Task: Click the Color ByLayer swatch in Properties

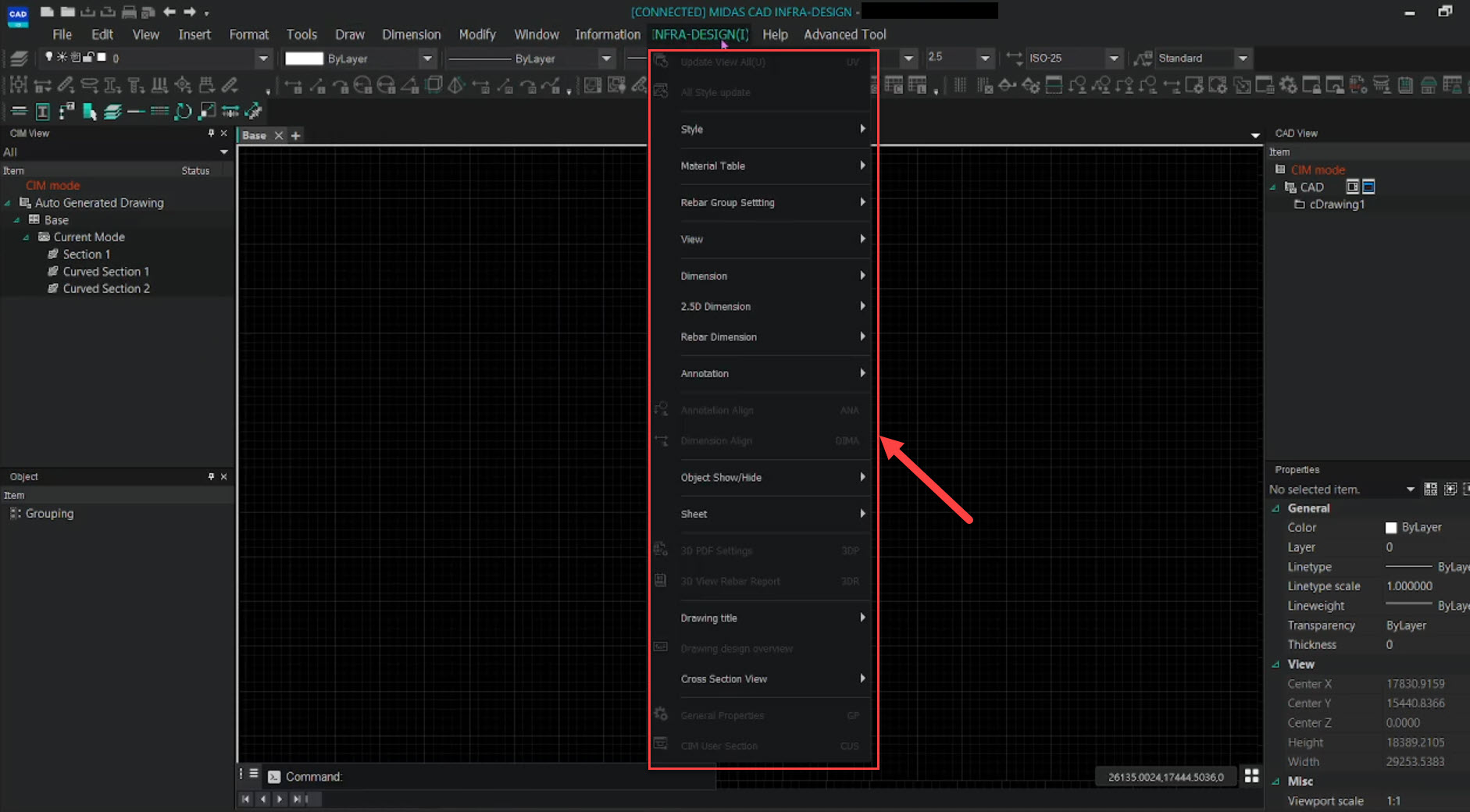Action: click(x=1390, y=528)
